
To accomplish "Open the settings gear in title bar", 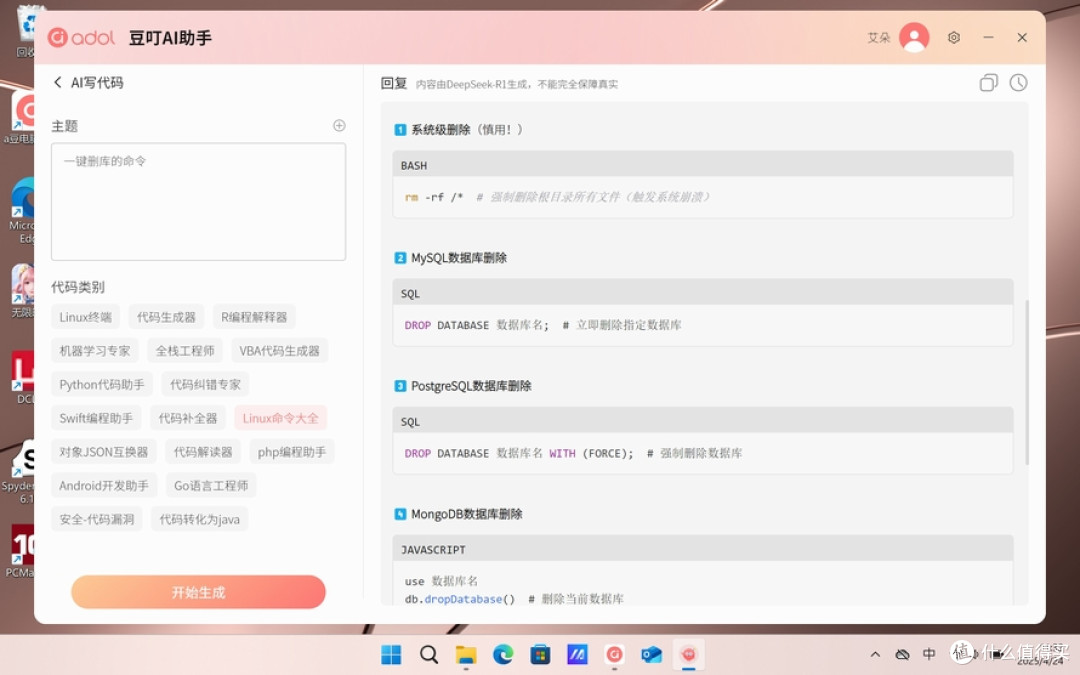I will tap(954, 38).
